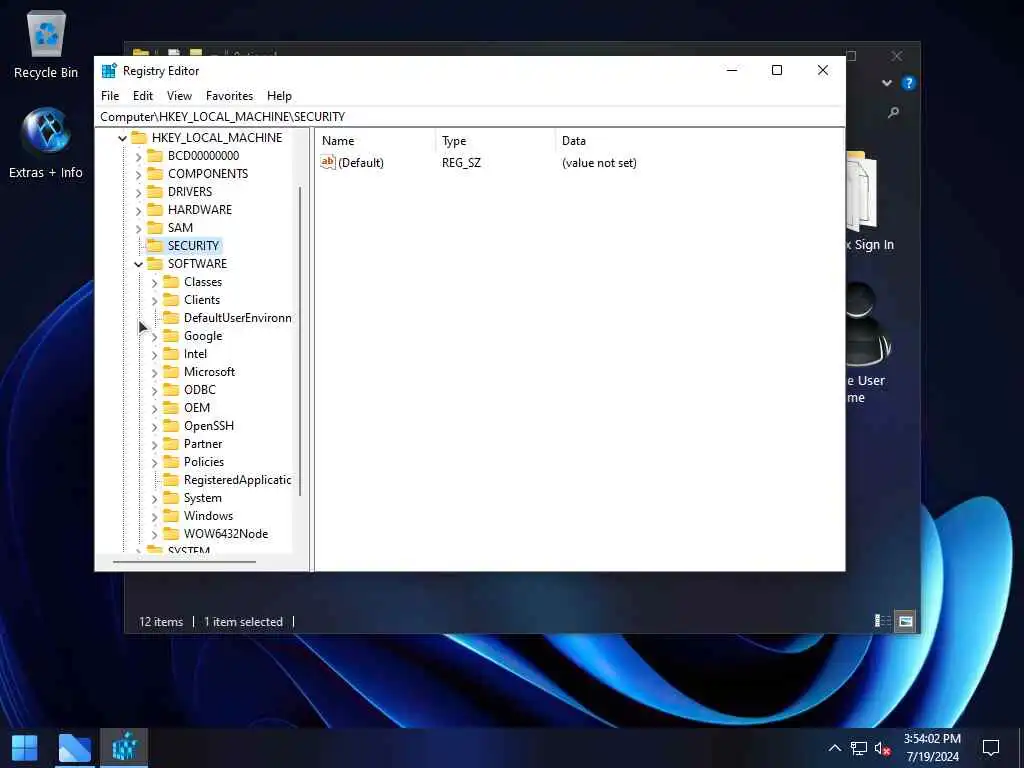Switch File Explorer to details view

point(883,621)
